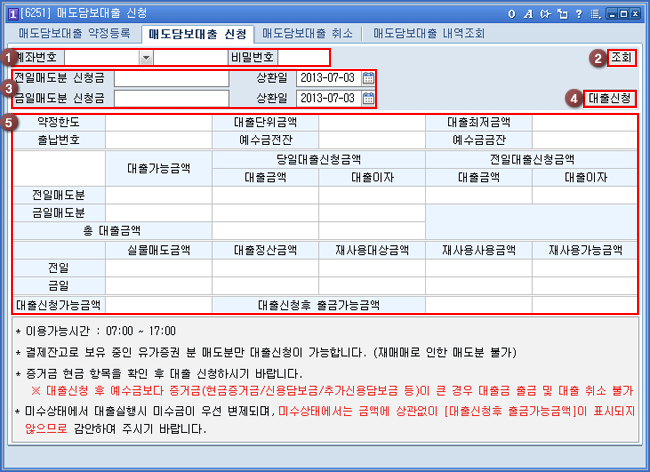The image size is (650, 472).
Task: Focus the 비밀번호 input field
Action: [302, 58]
